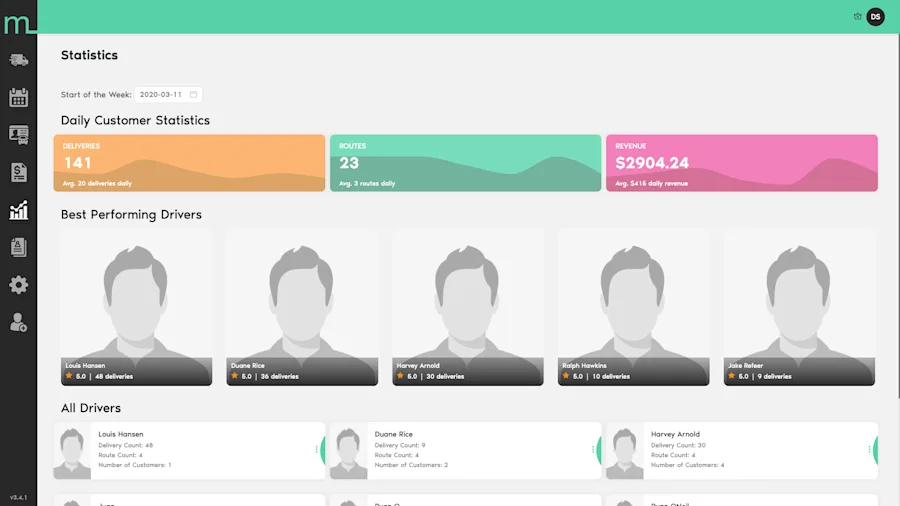Screen dimensions: 900x506
Task: Open the add user sidebar icon
Action: (x=18, y=322)
